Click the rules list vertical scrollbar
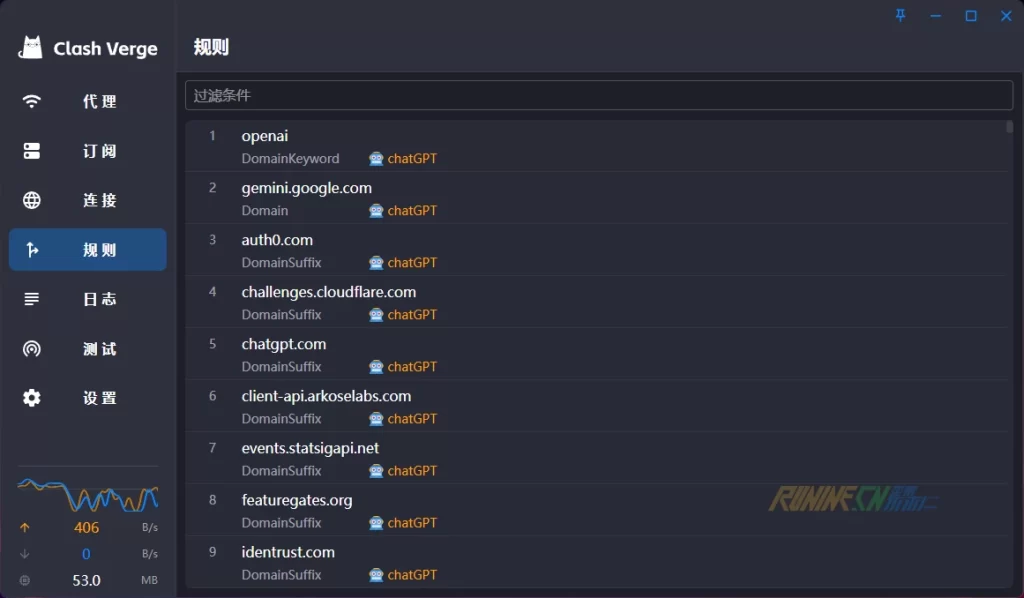 tap(1009, 127)
